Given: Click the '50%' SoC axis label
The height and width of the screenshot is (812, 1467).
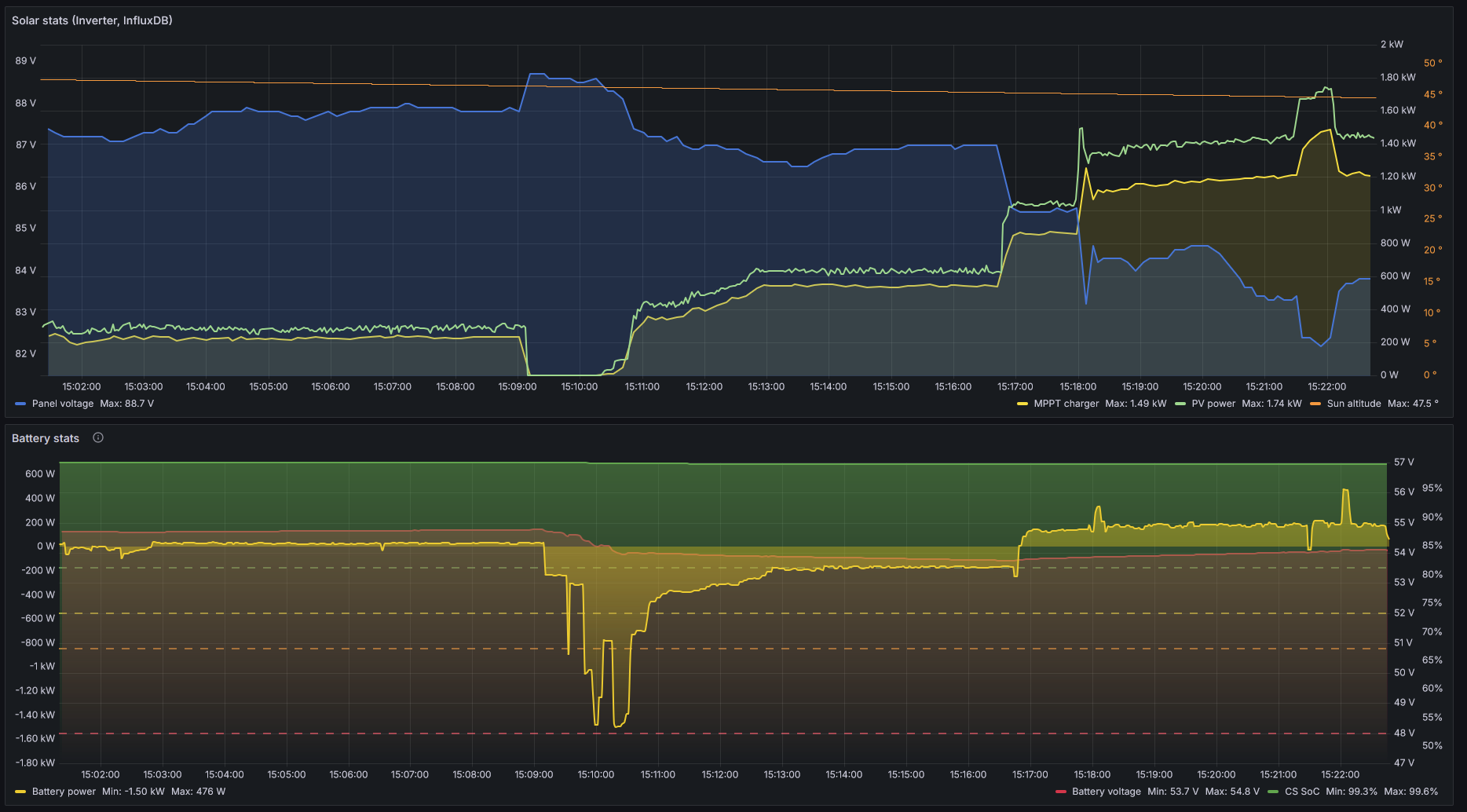Looking at the screenshot, I should (x=1432, y=745).
